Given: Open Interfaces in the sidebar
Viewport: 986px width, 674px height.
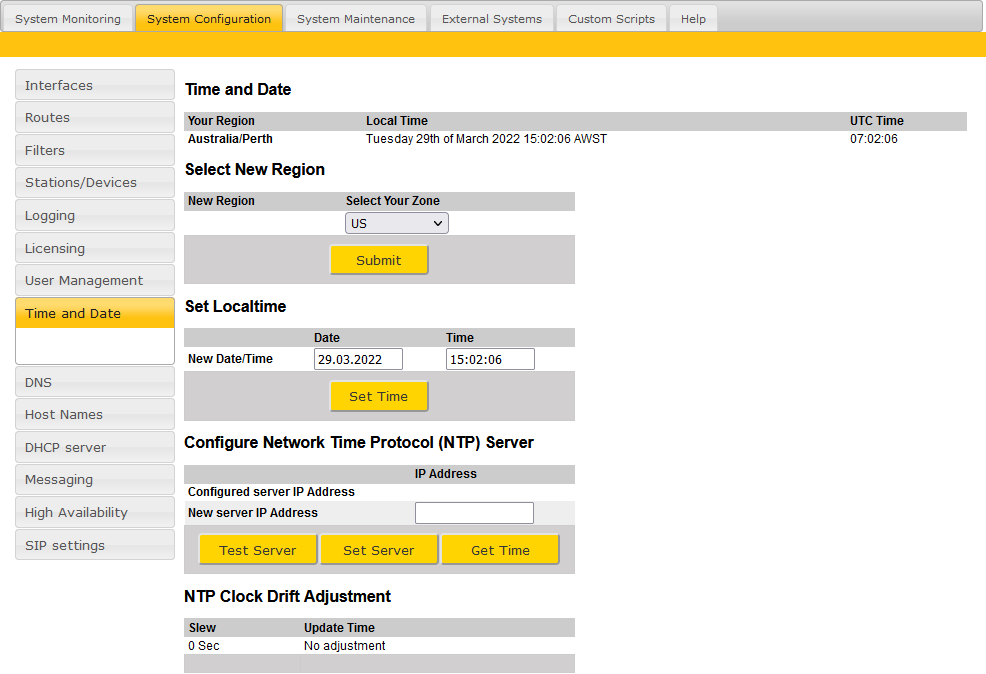Looking at the screenshot, I should click(95, 85).
